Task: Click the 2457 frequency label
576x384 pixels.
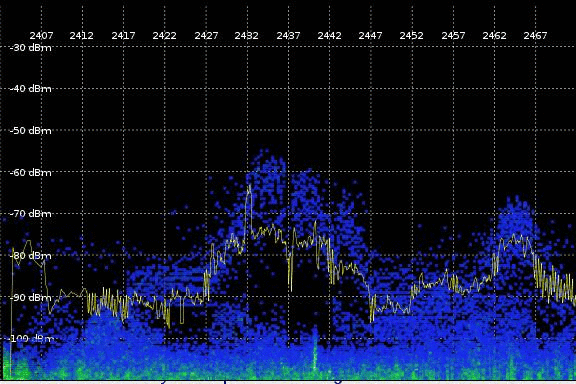Action: [453, 36]
